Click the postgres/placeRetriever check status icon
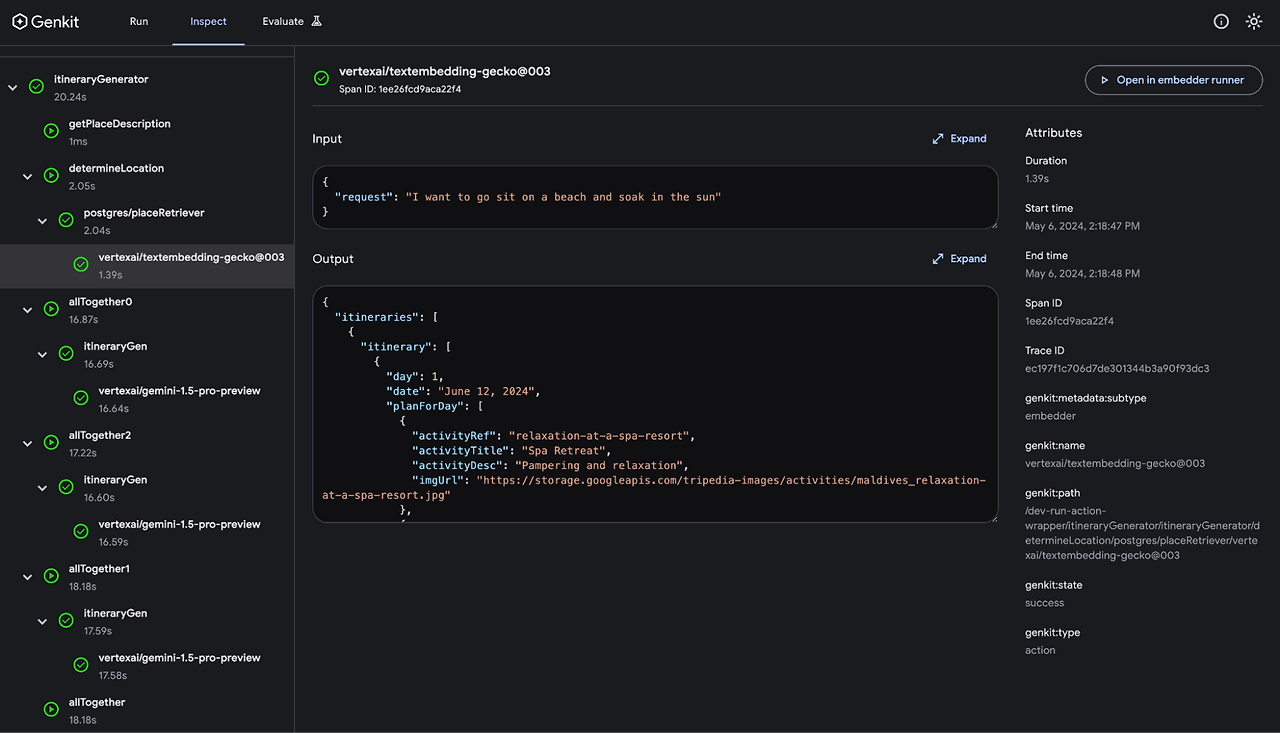This screenshot has width=1280, height=733. (x=66, y=220)
